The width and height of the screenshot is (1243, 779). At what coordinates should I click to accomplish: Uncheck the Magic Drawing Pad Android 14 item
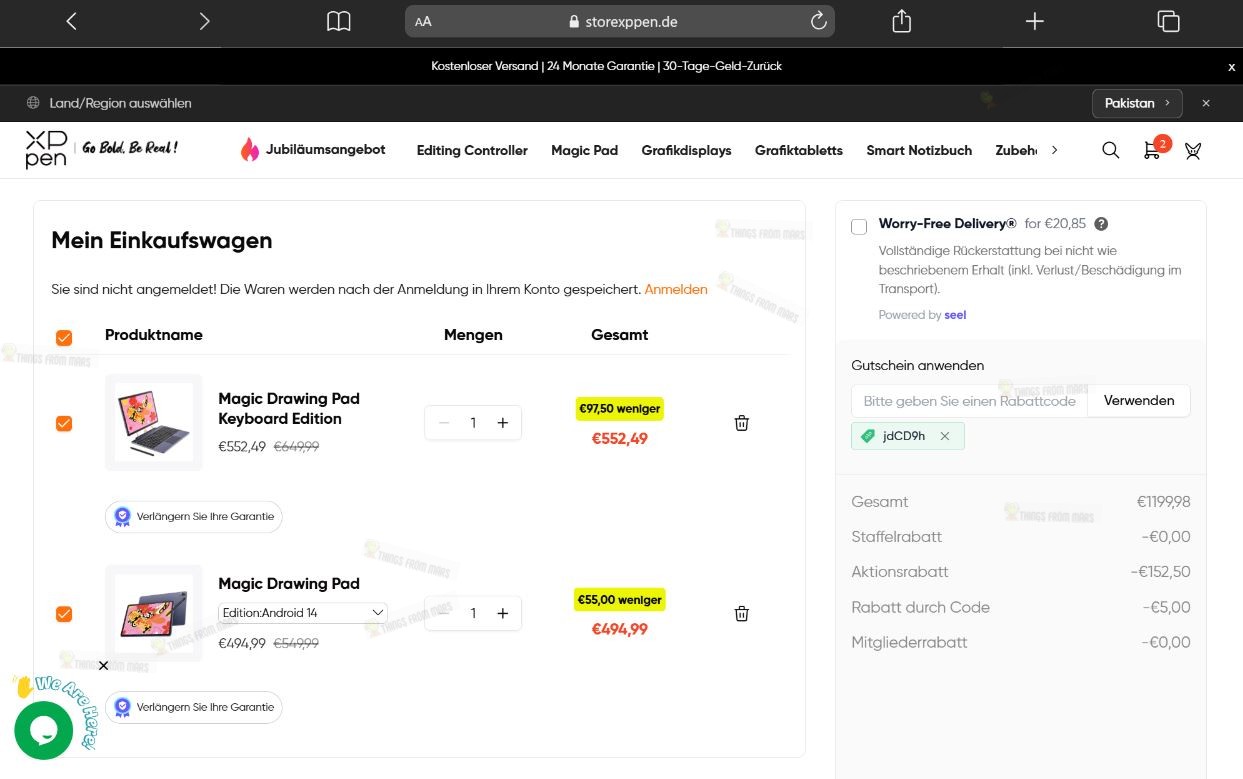pyautogui.click(x=64, y=614)
